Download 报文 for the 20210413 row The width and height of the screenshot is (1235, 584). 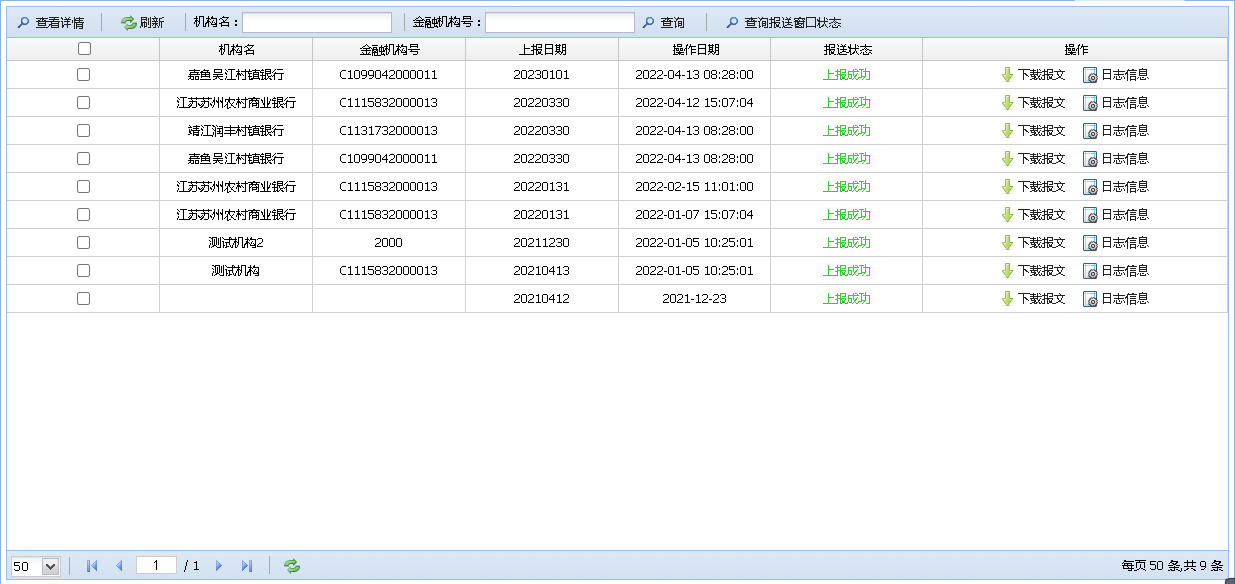(1033, 270)
